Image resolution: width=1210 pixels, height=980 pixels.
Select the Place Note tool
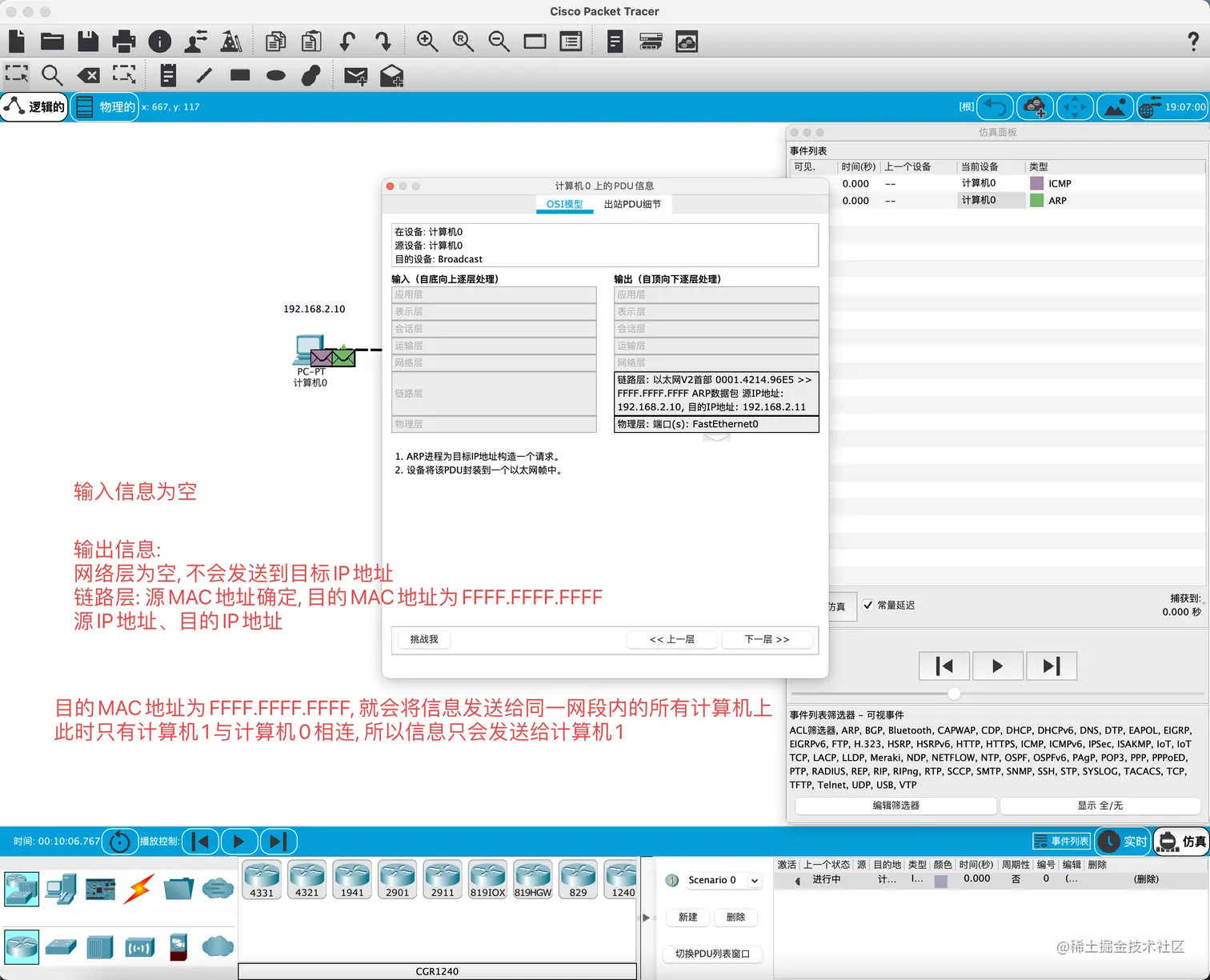coord(168,75)
